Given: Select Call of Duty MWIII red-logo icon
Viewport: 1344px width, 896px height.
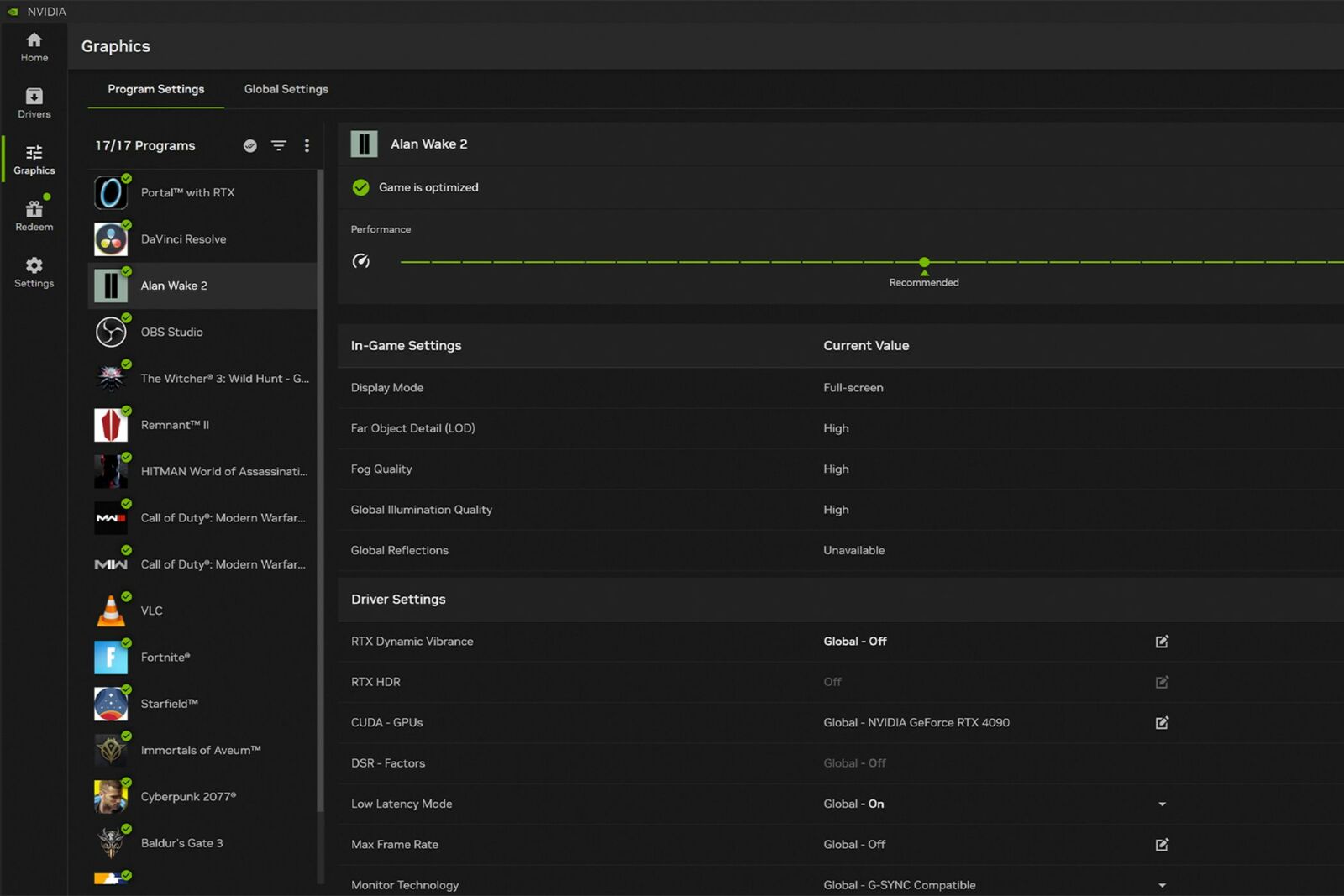Looking at the screenshot, I should click(x=111, y=518).
